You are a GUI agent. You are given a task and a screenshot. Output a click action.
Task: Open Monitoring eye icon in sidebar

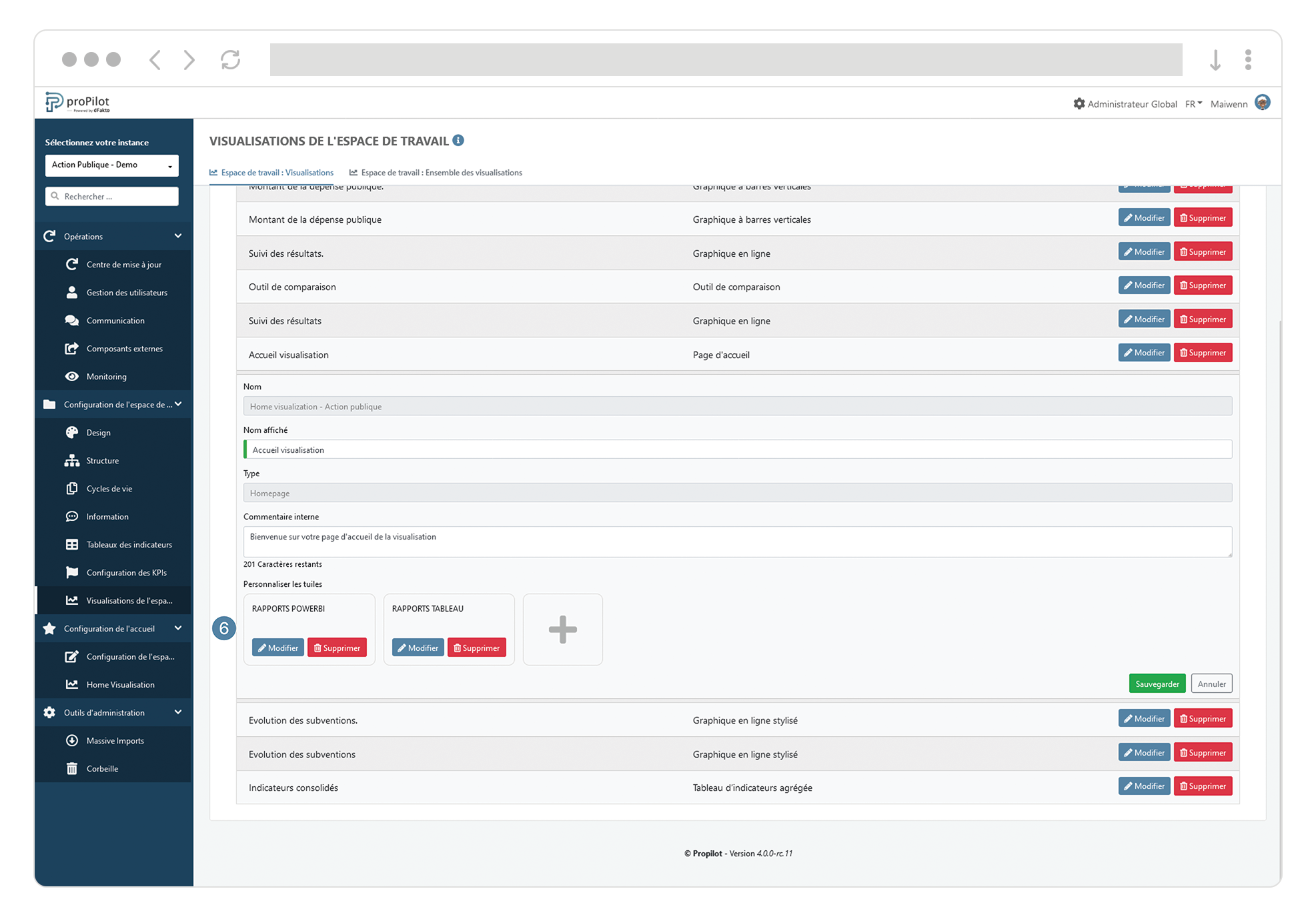(72, 376)
